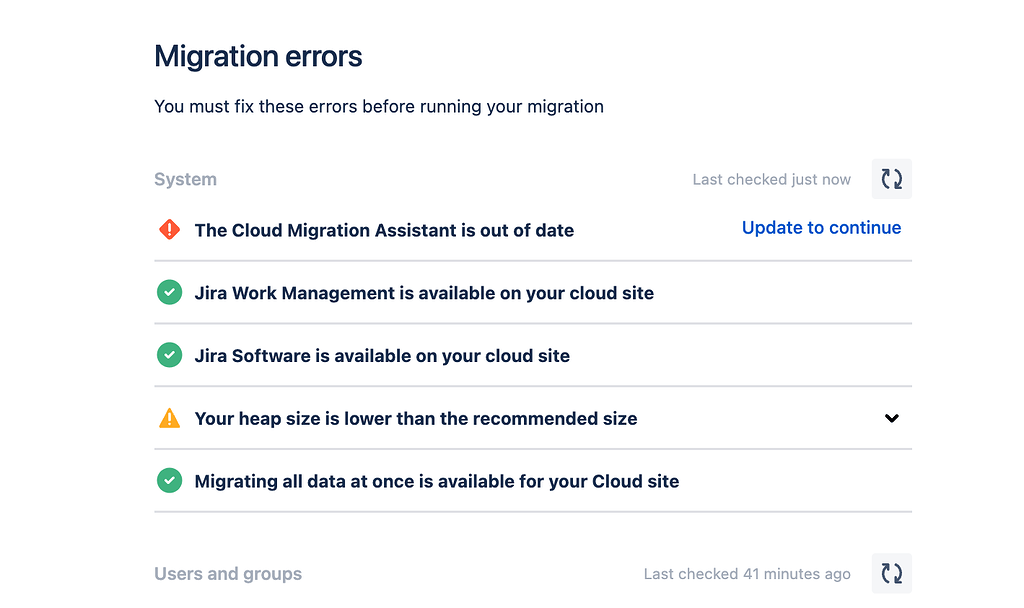This screenshot has width=1024, height=608.
Task: Refresh the Users and groups checks
Action: [x=891, y=573]
